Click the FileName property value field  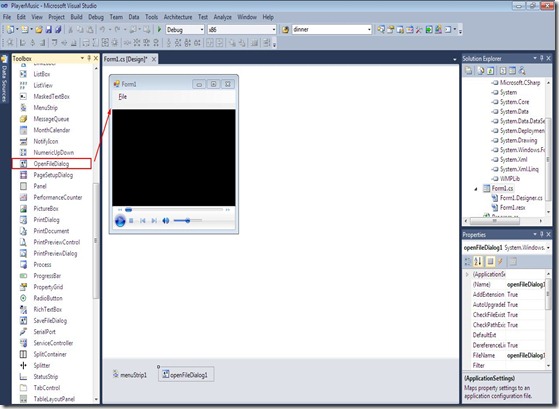pos(526,355)
